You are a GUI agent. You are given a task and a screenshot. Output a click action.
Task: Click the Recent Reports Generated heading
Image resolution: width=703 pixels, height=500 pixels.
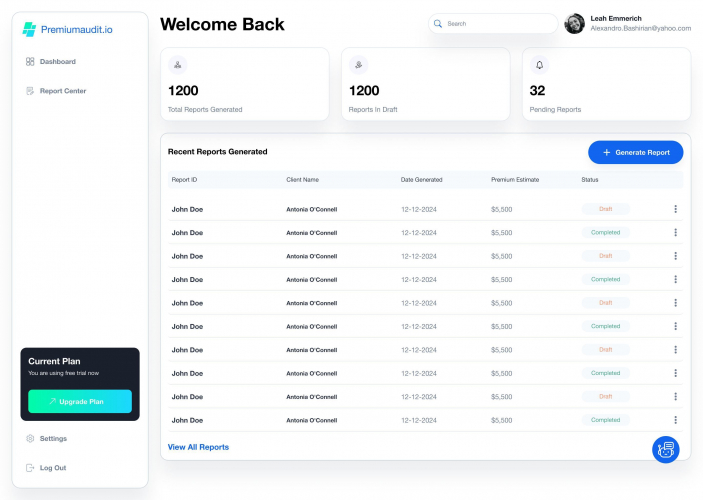click(x=217, y=152)
